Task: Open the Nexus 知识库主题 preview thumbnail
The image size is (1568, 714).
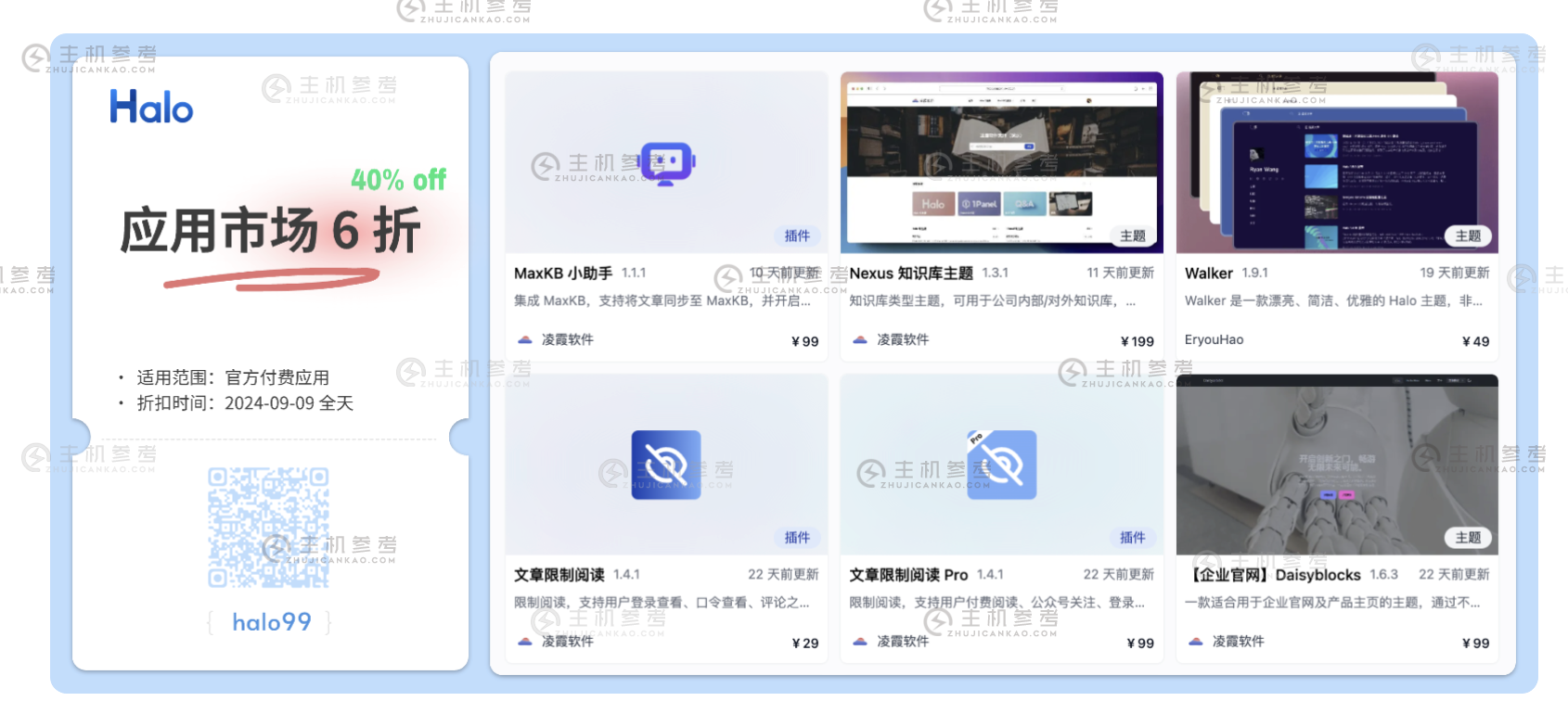Action: 1001,162
